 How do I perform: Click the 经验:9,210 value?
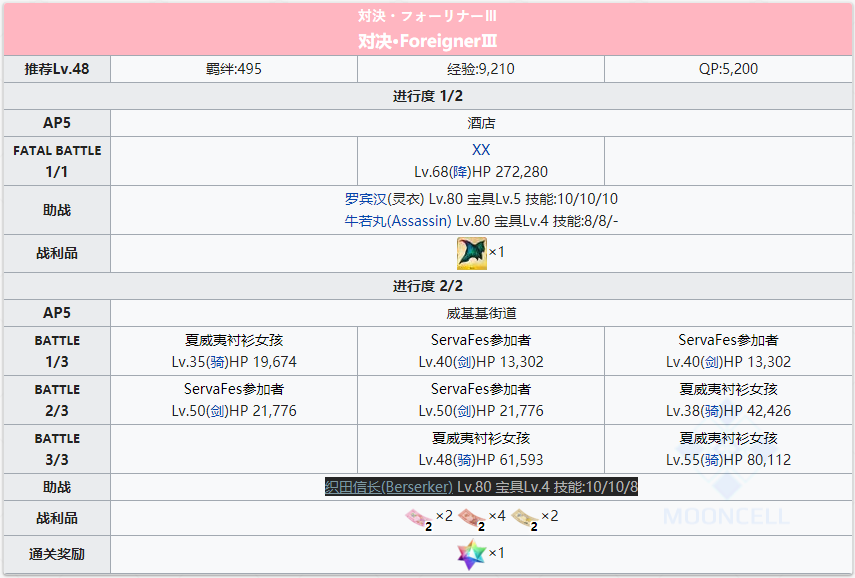click(481, 69)
